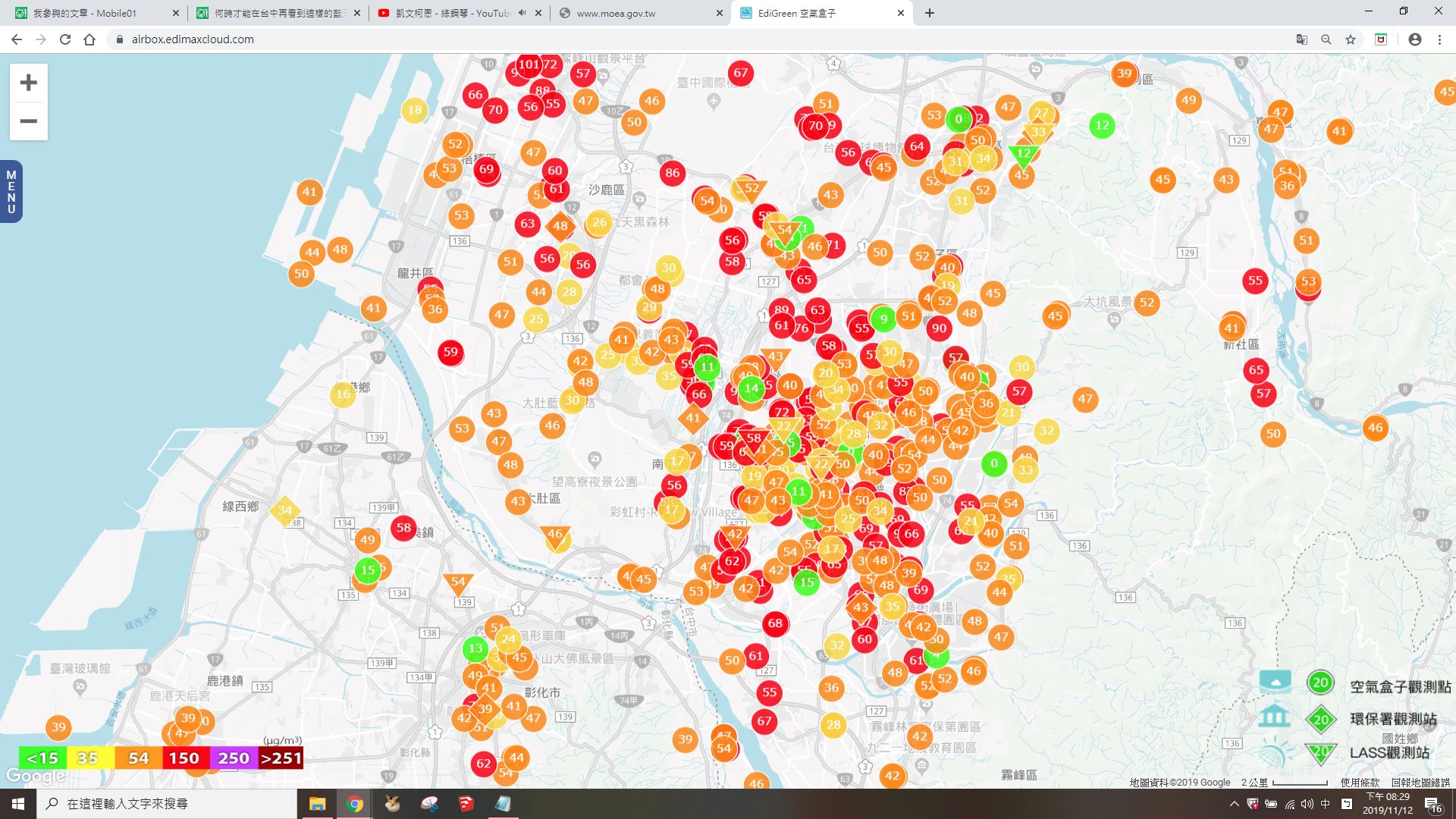Screen dimensions: 1456x819
Task: Click the Google Translate icon in the address bar
Action: (x=1301, y=39)
